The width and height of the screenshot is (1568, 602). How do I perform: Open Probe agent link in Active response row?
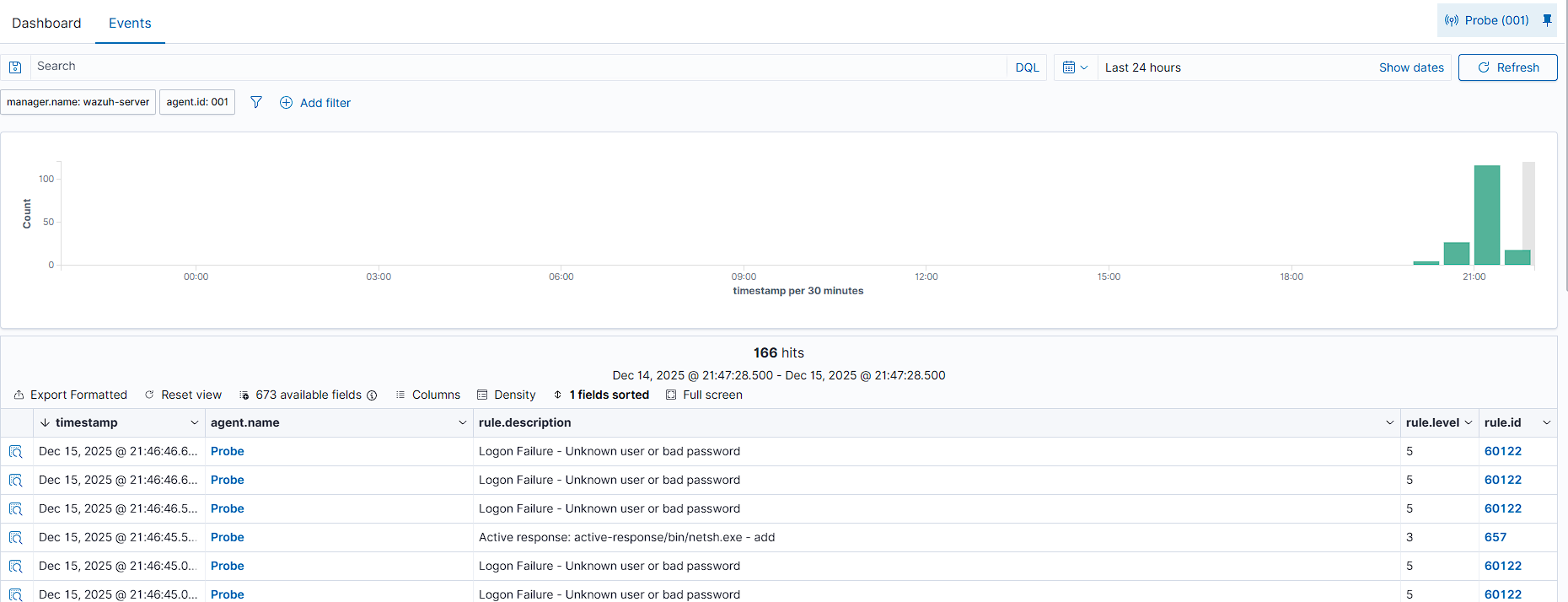(228, 537)
